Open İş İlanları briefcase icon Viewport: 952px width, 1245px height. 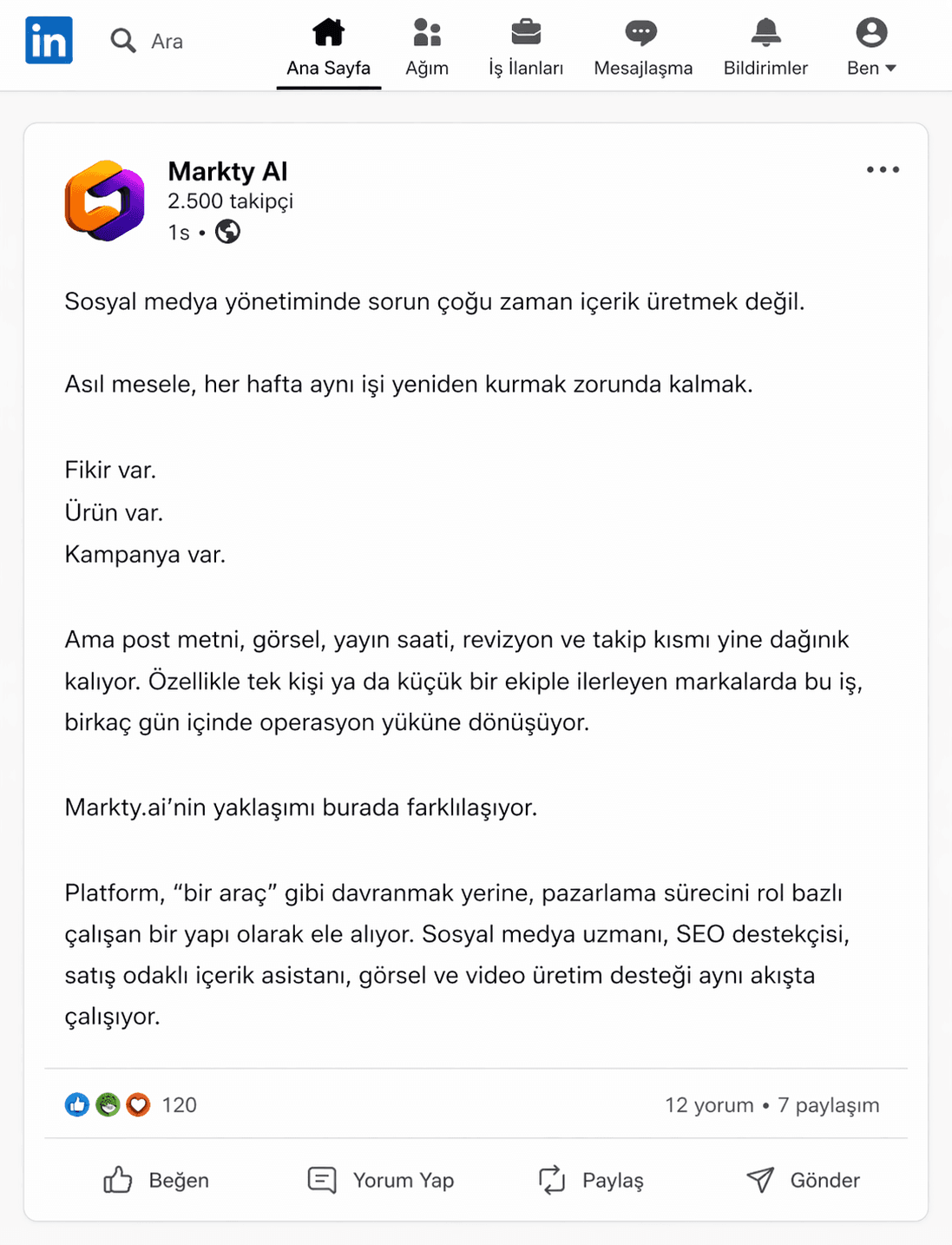(526, 32)
